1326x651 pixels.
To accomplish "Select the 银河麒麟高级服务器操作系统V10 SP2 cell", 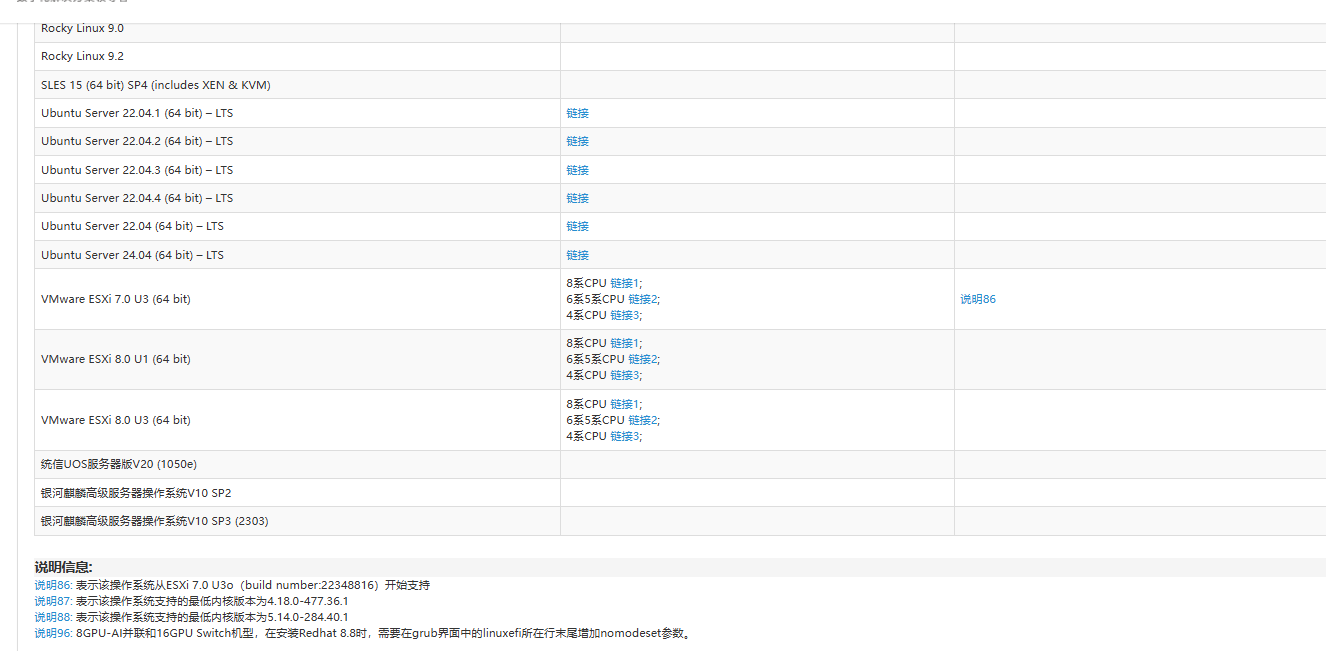I will [x=297, y=493].
